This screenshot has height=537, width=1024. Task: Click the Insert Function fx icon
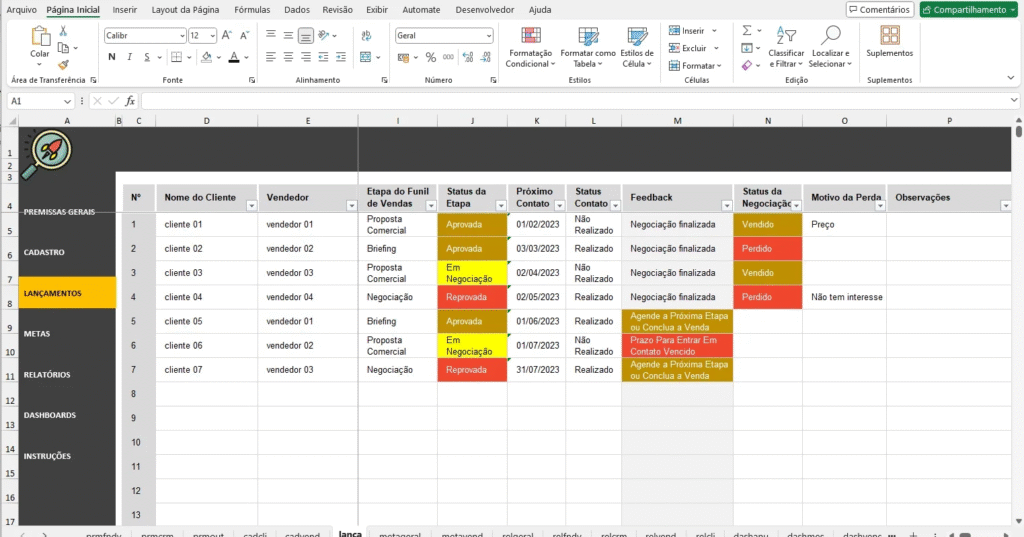coord(130,101)
